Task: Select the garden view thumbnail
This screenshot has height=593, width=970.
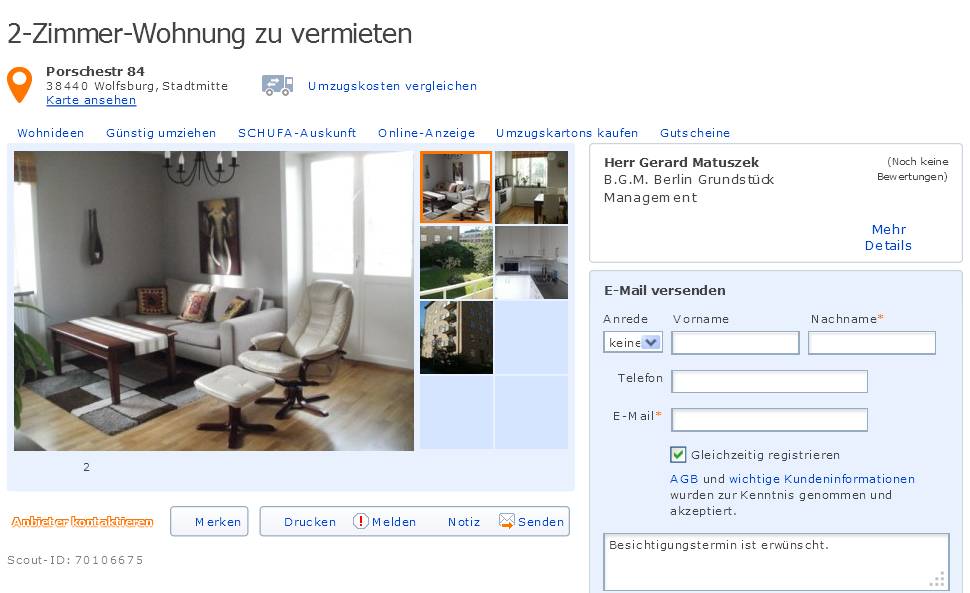Action: tap(457, 262)
